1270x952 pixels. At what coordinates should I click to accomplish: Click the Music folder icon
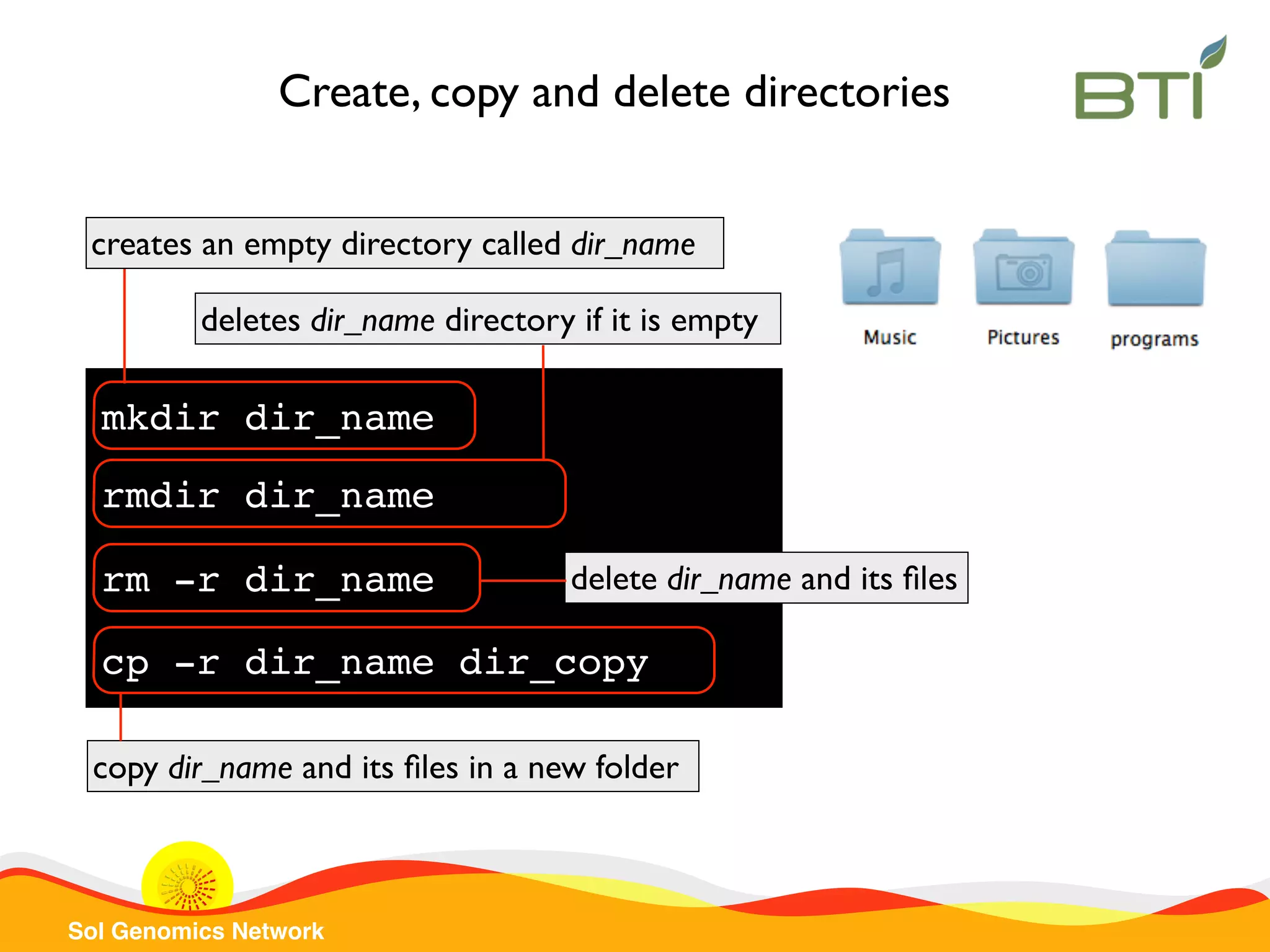click(x=890, y=270)
